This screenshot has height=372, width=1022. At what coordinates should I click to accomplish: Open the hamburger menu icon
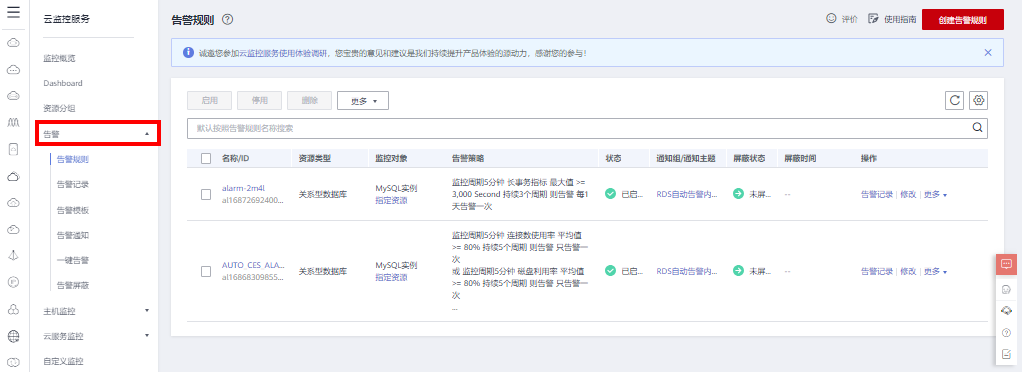coord(13,12)
